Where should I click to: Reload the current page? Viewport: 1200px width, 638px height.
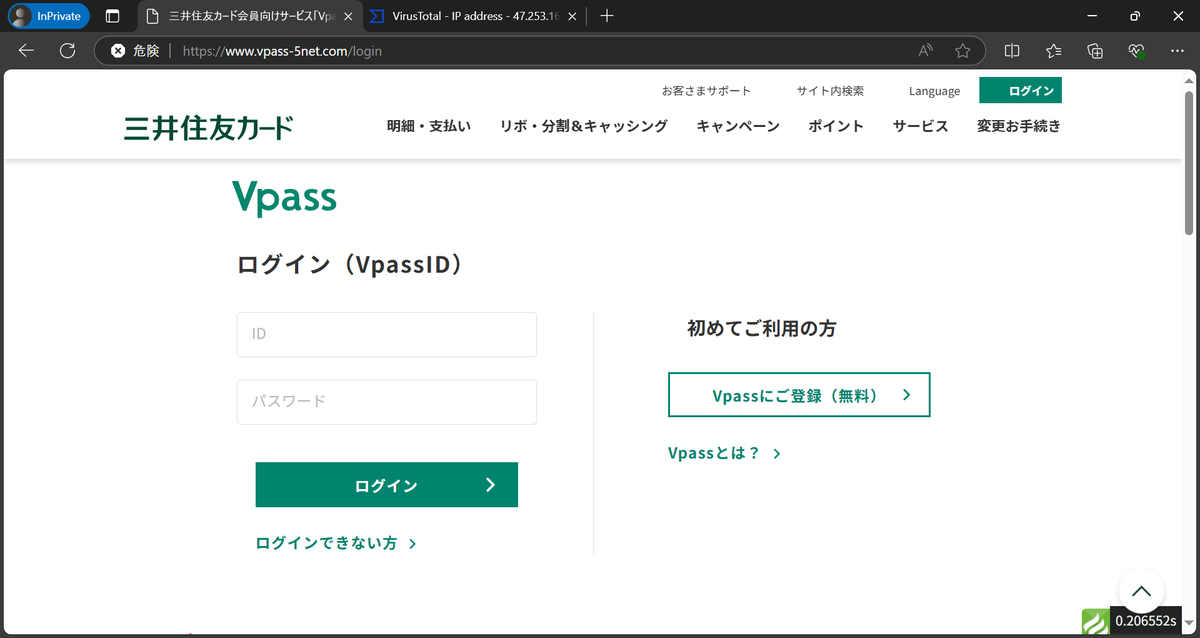coord(65,50)
